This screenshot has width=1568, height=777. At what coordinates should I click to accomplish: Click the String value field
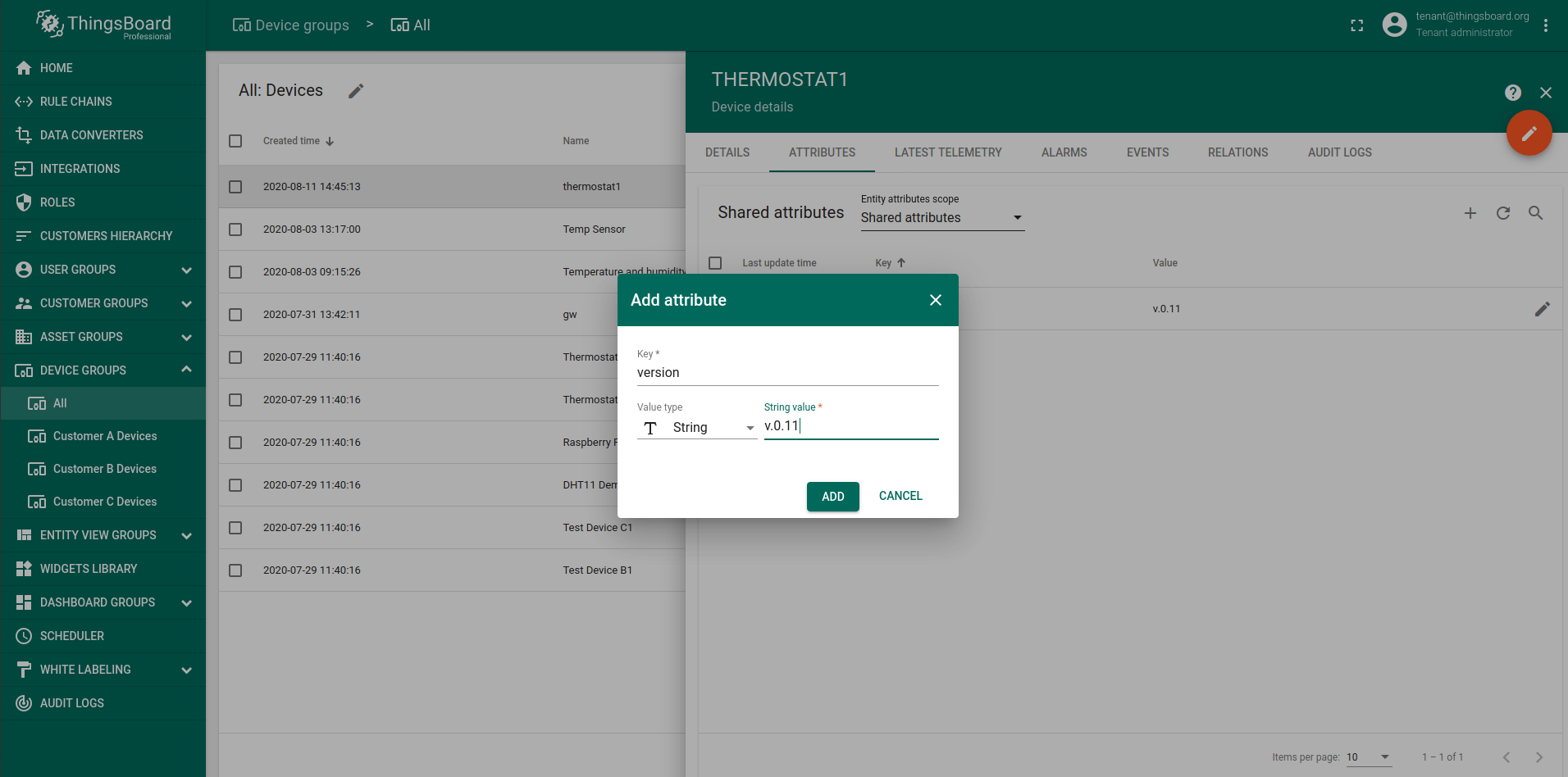coord(851,426)
